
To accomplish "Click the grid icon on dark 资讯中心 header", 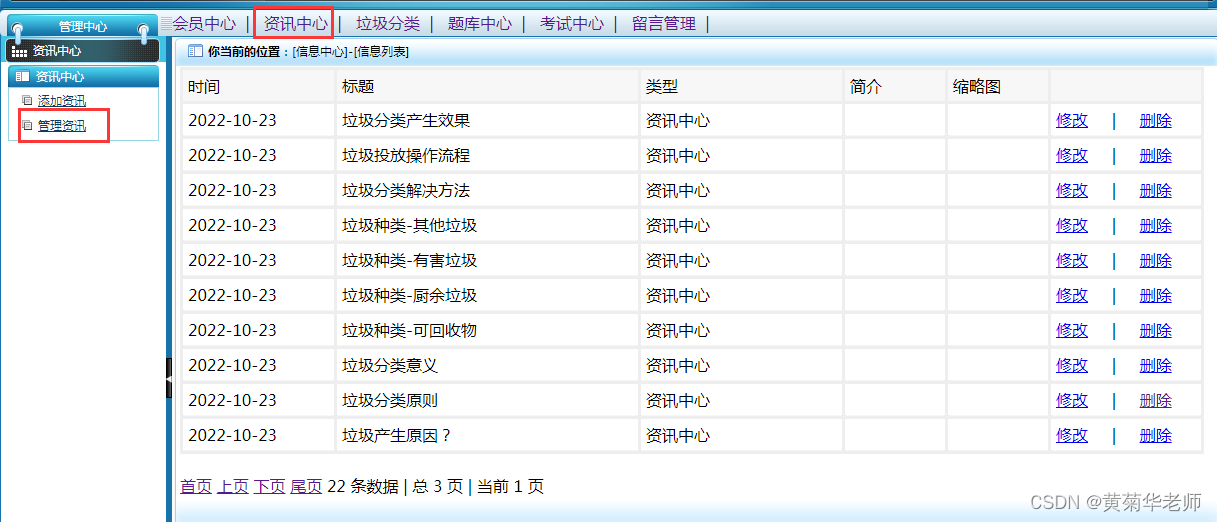I will (x=19, y=51).
